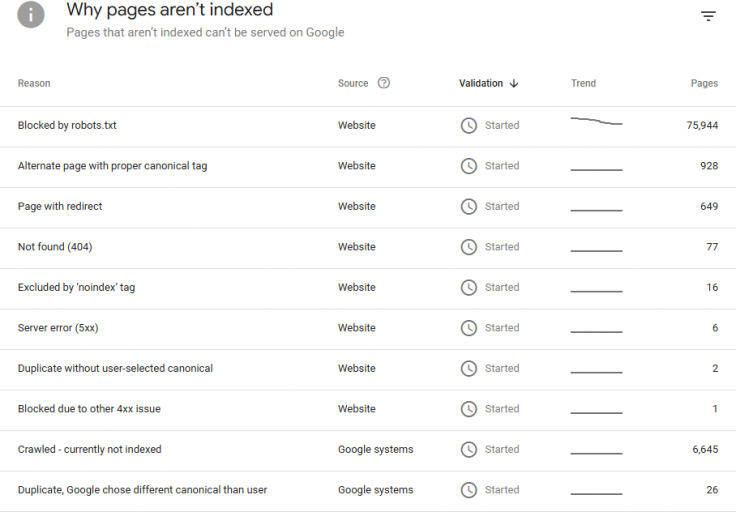Screen dimensions: 736x512
Task: Open the Source column help icon
Action: [384, 83]
